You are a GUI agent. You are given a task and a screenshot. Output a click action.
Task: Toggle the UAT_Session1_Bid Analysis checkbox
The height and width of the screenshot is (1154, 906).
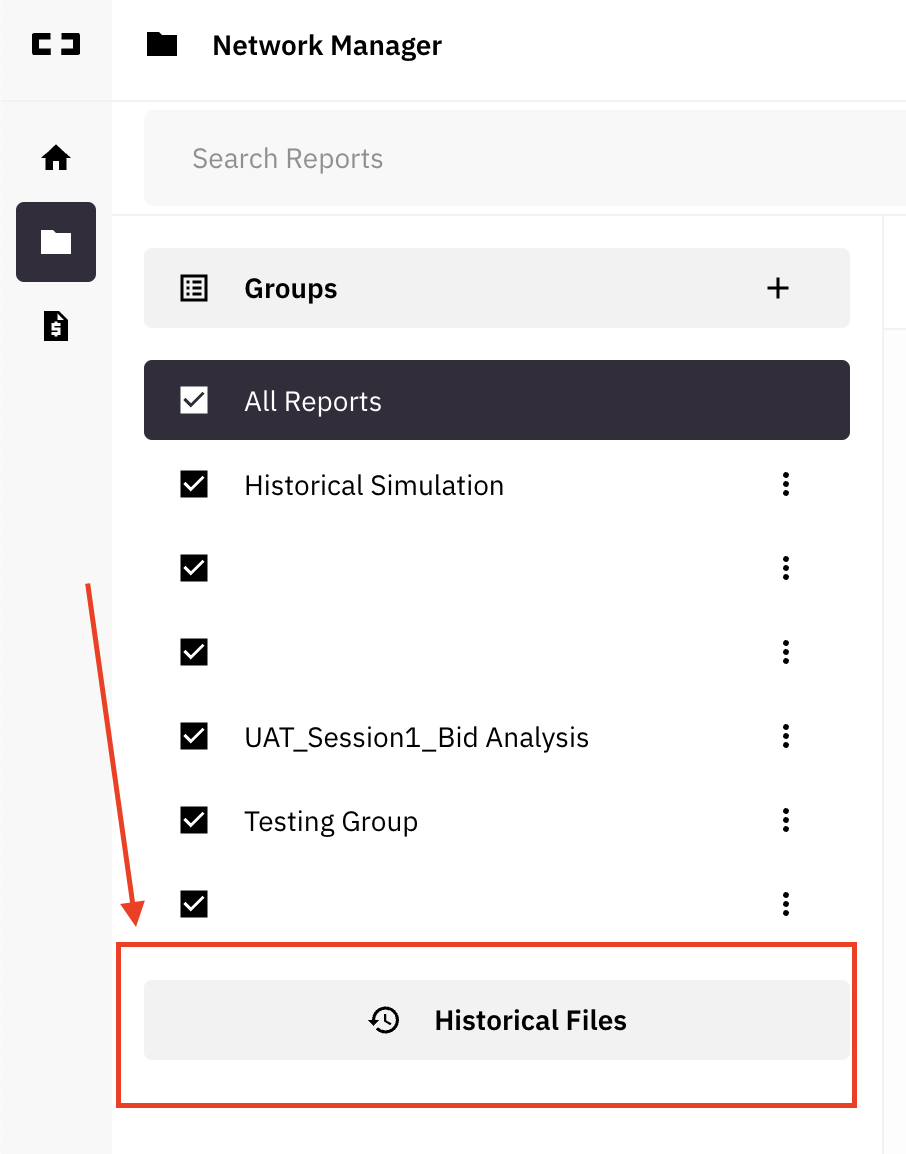point(194,736)
